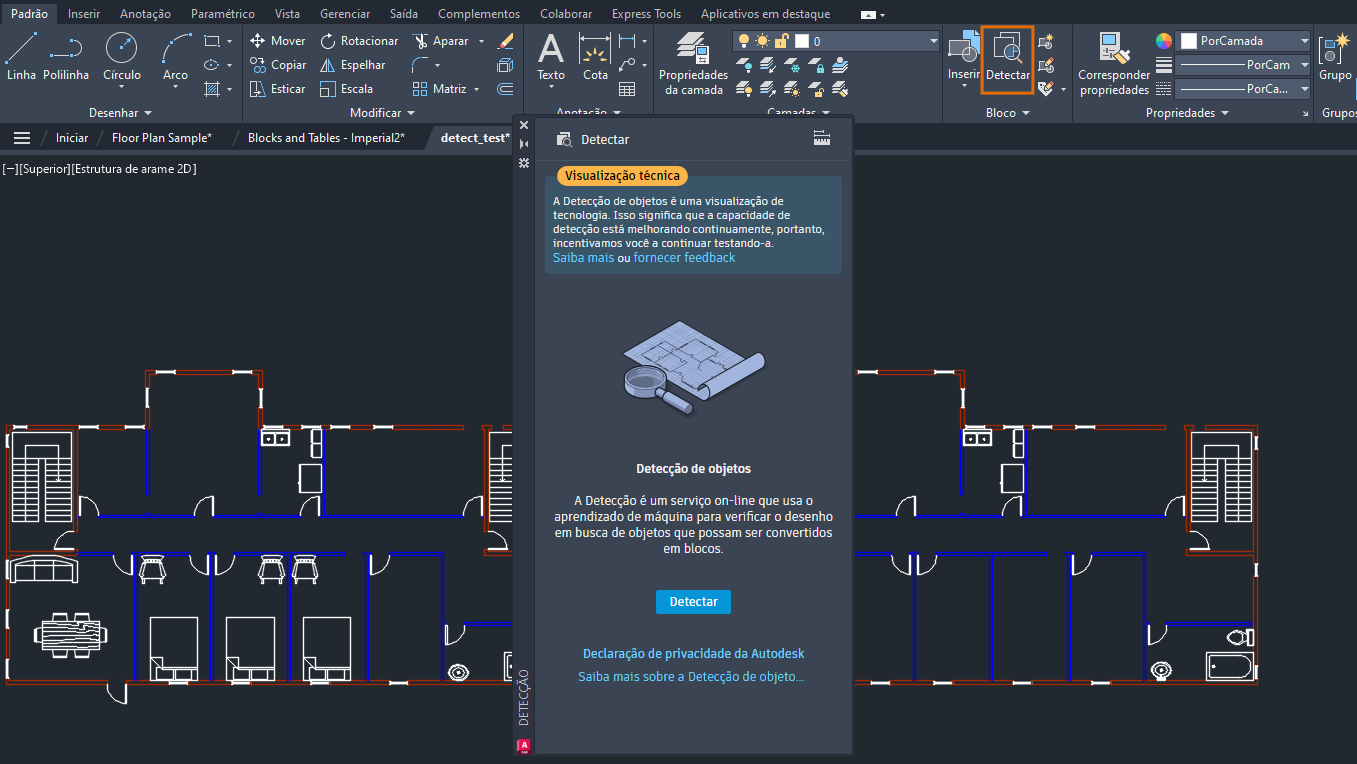Select the Matriz (array) tool
The width and height of the screenshot is (1357, 764).
click(x=439, y=89)
